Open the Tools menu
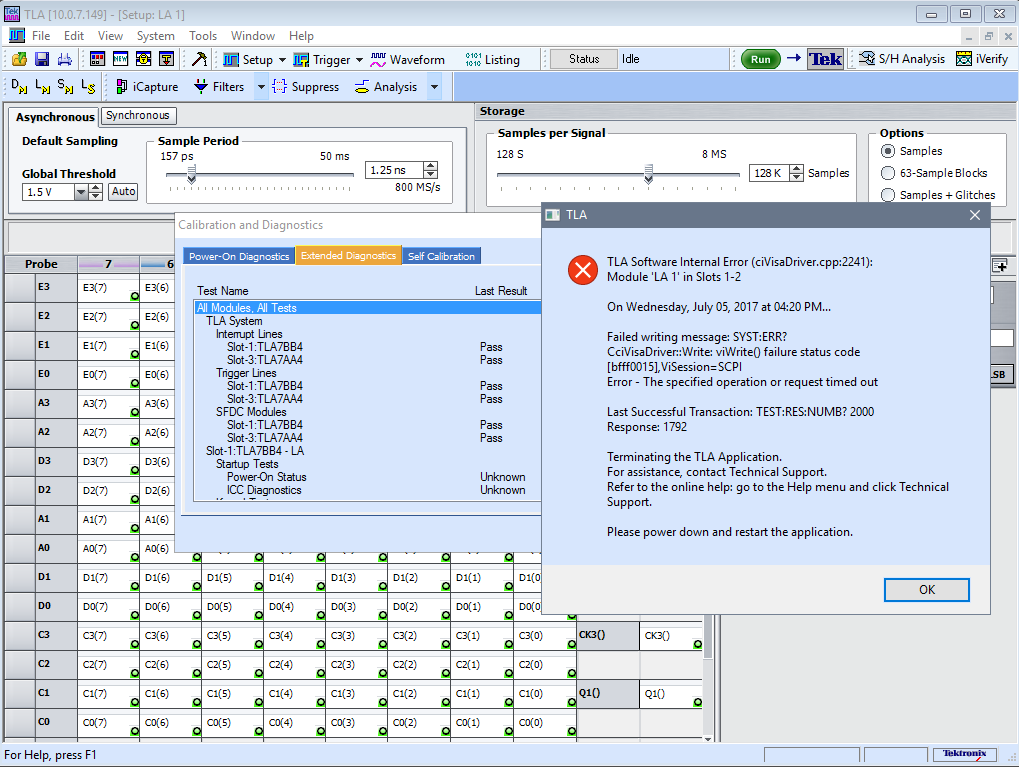The height and width of the screenshot is (769, 1019). point(203,36)
